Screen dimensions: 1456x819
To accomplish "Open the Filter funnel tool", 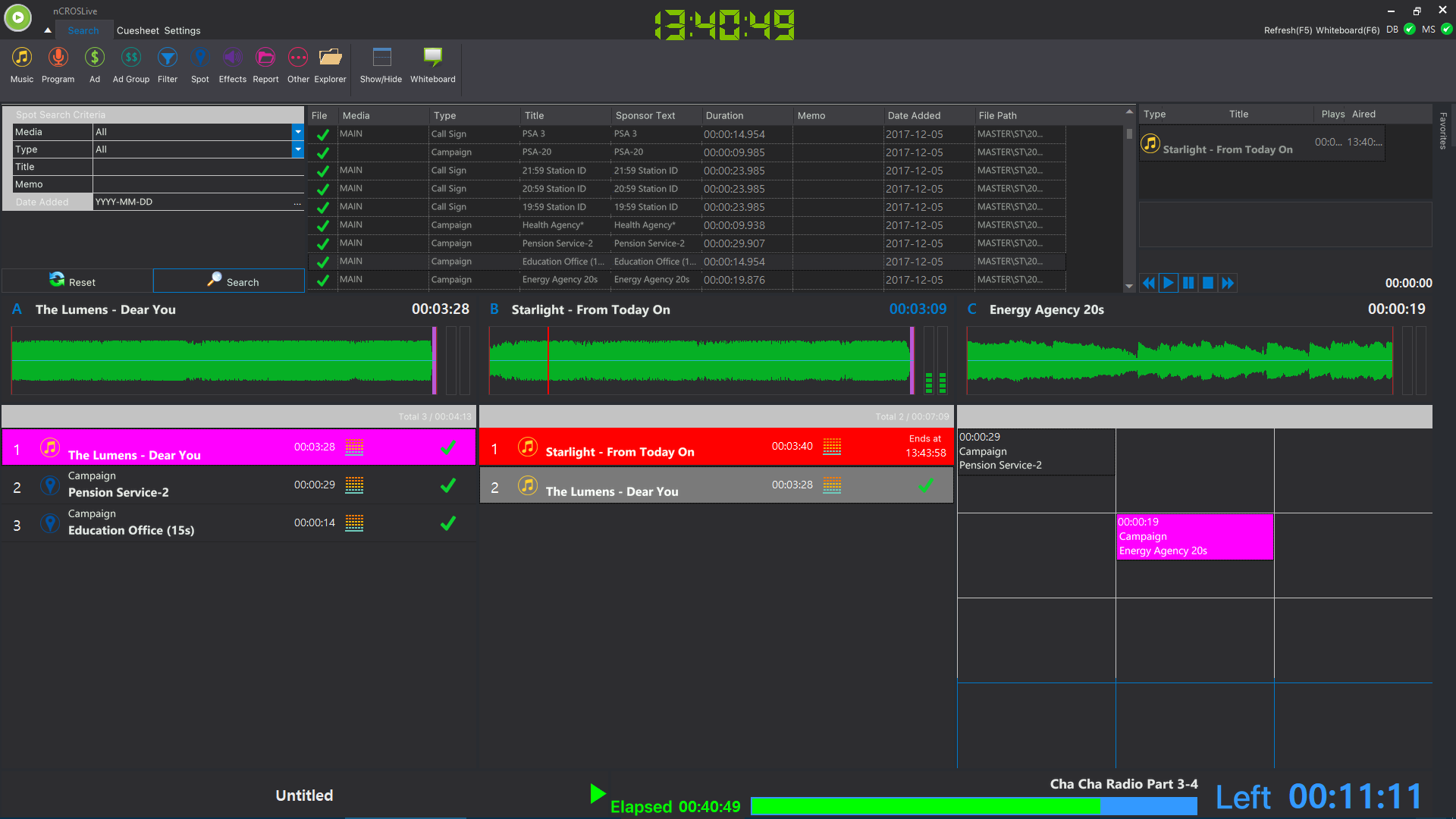I will 167,65.
